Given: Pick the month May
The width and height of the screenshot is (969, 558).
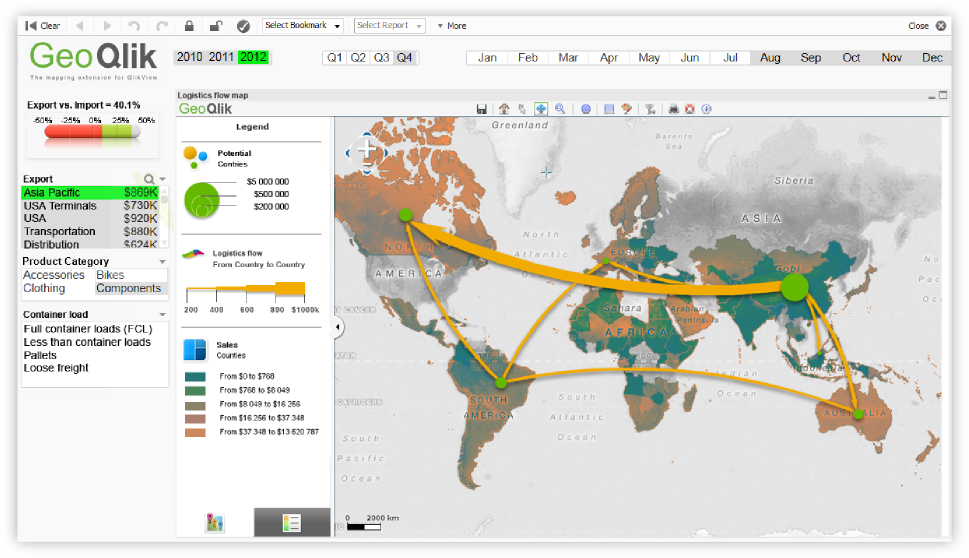Looking at the screenshot, I should click(x=649, y=57).
